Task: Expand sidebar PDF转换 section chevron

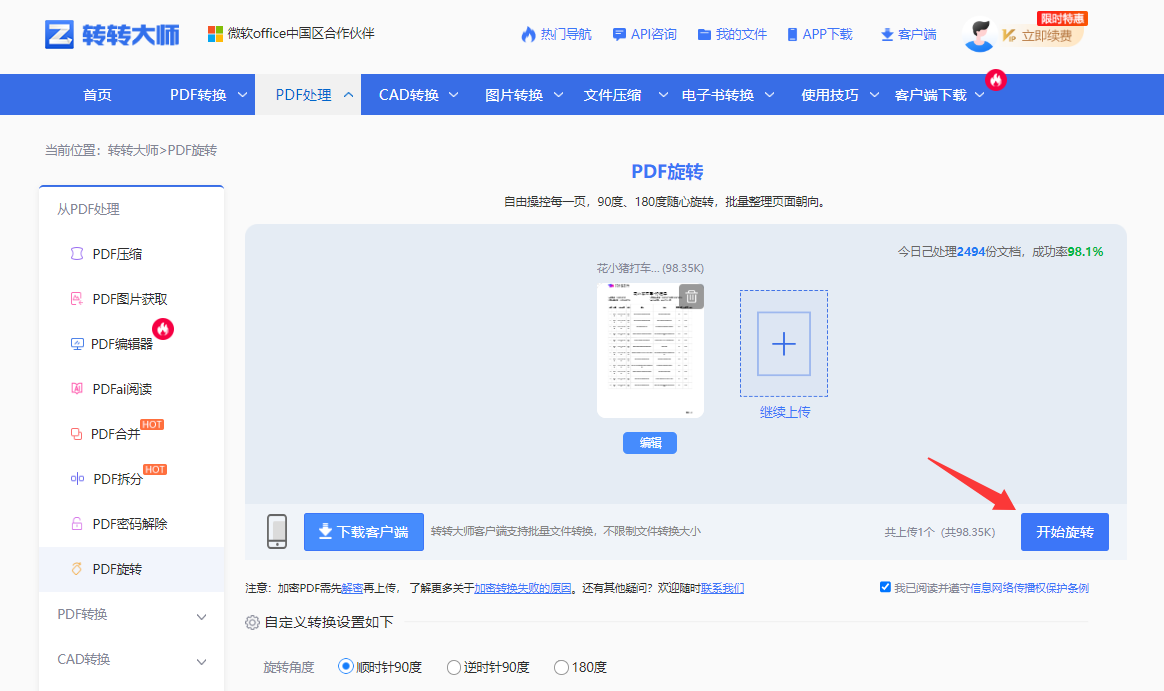Action: tap(201, 617)
